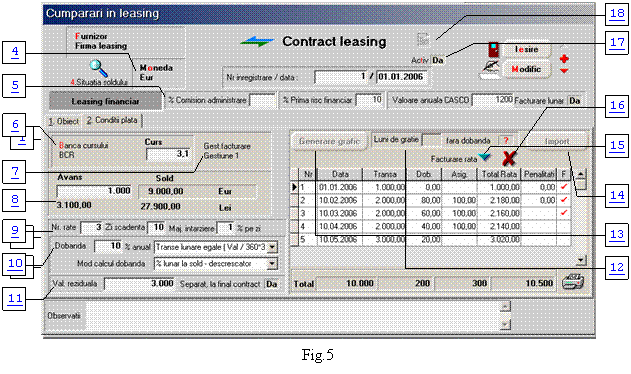The height and width of the screenshot is (374, 631).
Task: Click the teal Facturare rata arrow icon
Action: point(485,157)
